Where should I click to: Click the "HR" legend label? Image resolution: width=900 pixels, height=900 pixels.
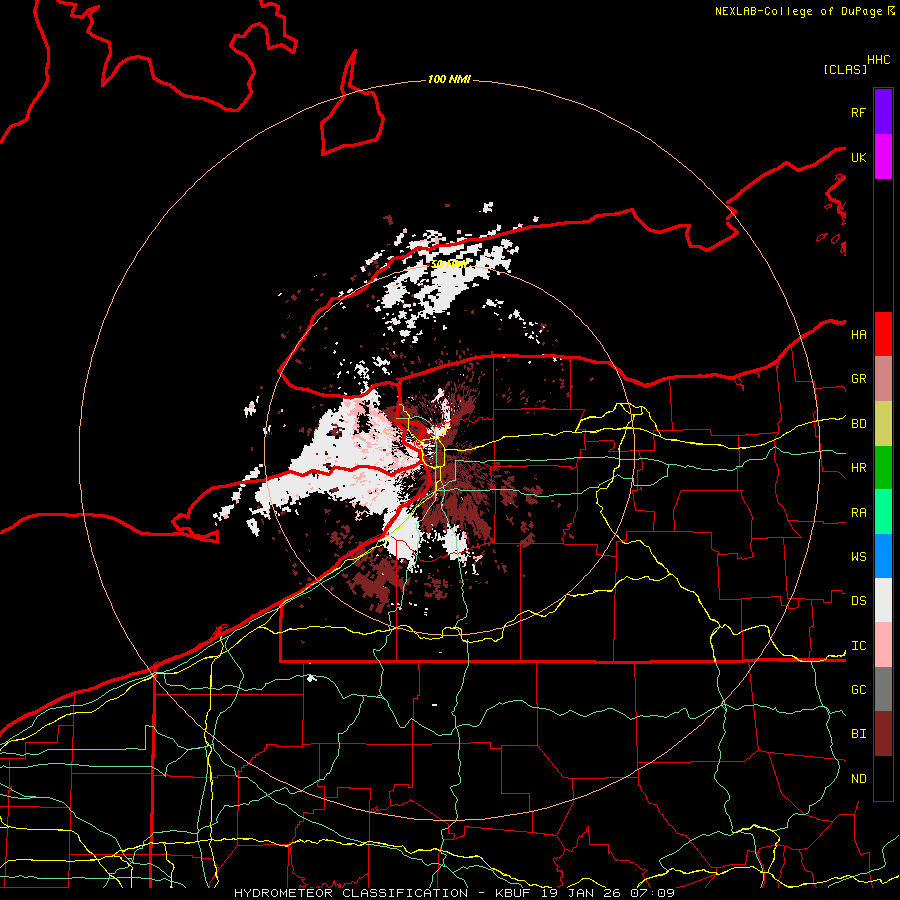(x=858, y=468)
